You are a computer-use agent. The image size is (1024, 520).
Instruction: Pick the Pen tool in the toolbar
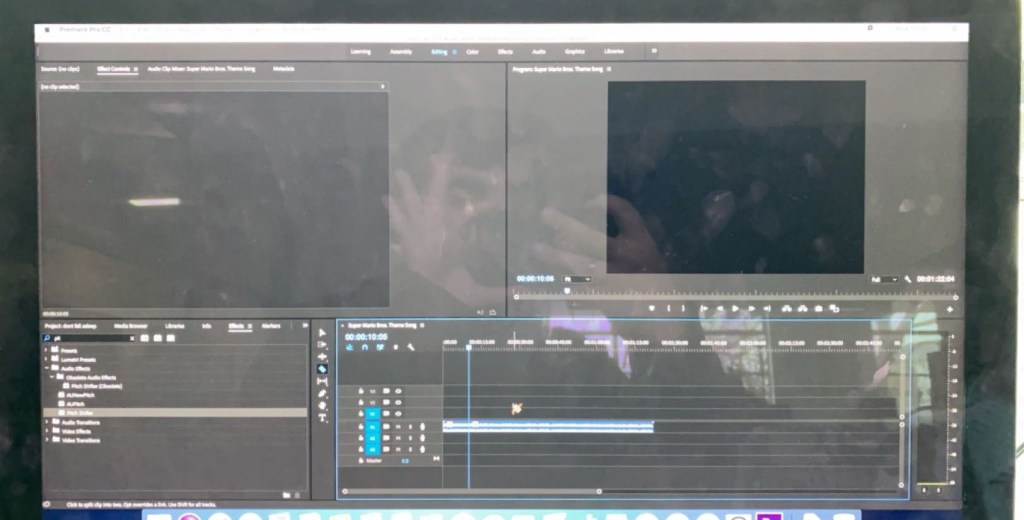pos(322,393)
